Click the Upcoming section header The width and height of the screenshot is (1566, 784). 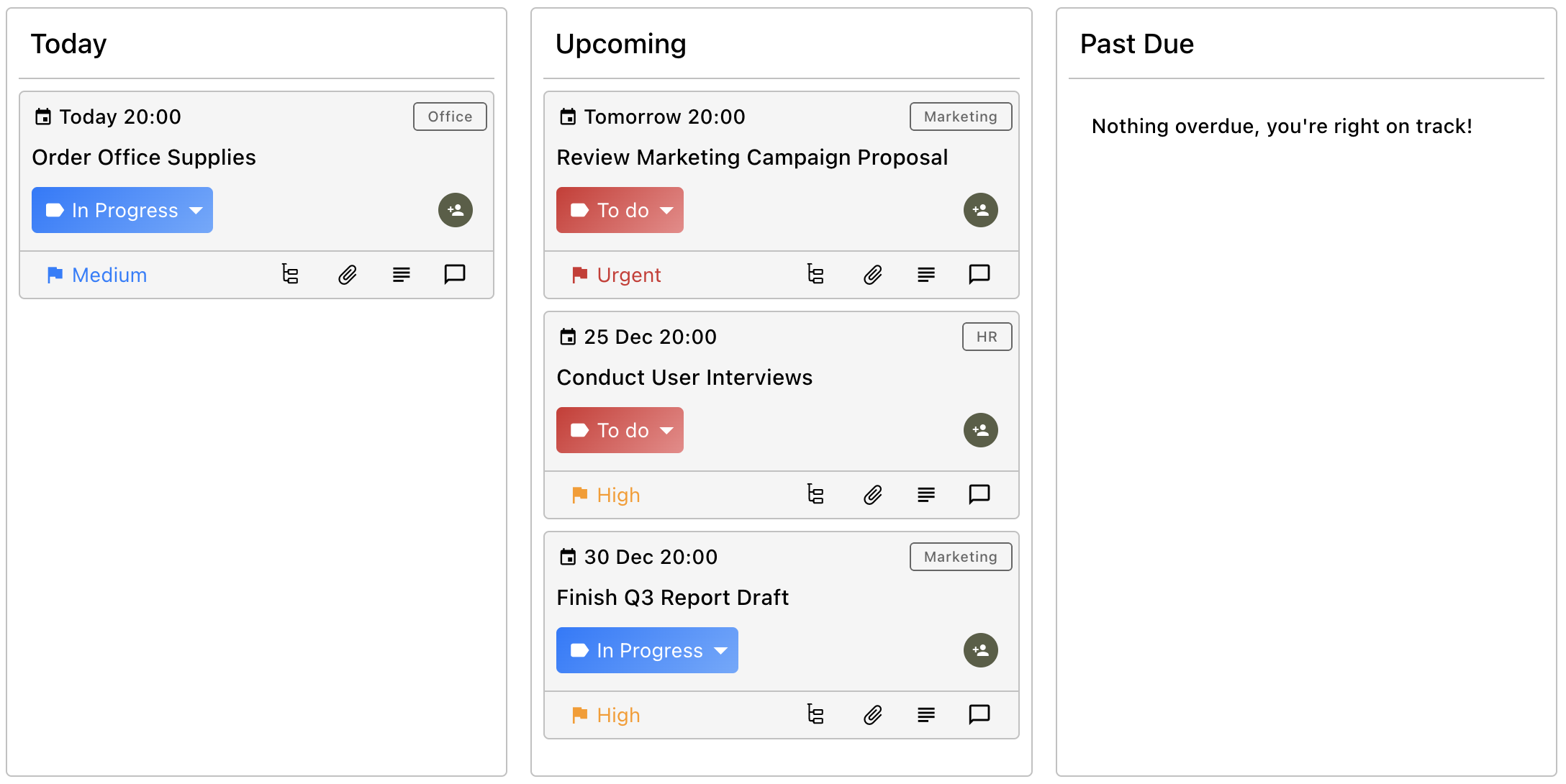click(x=621, y=43)
